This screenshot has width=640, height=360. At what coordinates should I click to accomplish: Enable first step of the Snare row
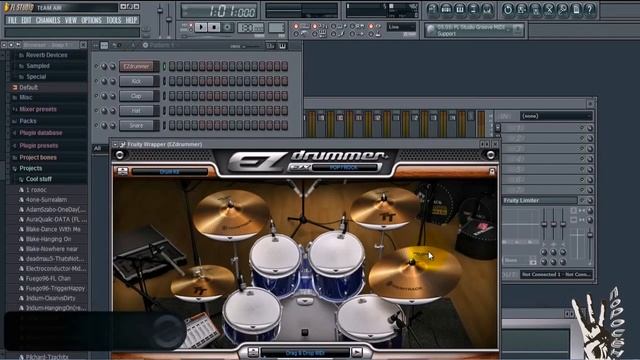click(172, 125)
